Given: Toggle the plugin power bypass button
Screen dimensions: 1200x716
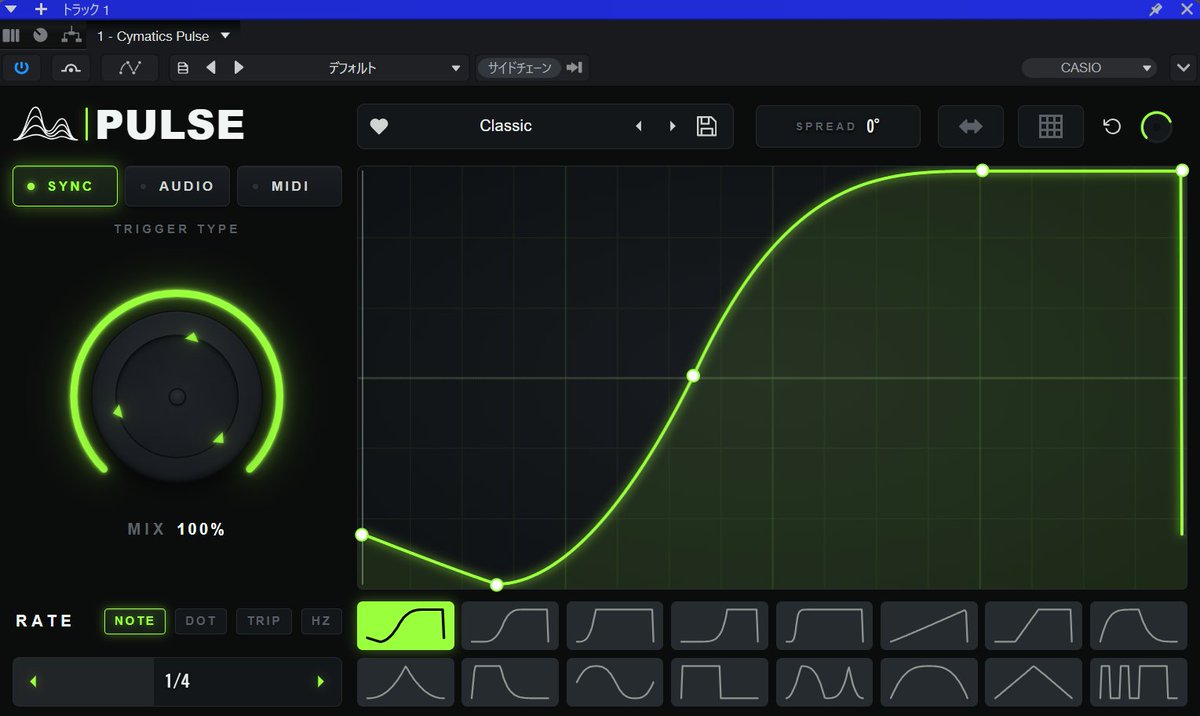Looking at the screenshot, I should (21, 68).
